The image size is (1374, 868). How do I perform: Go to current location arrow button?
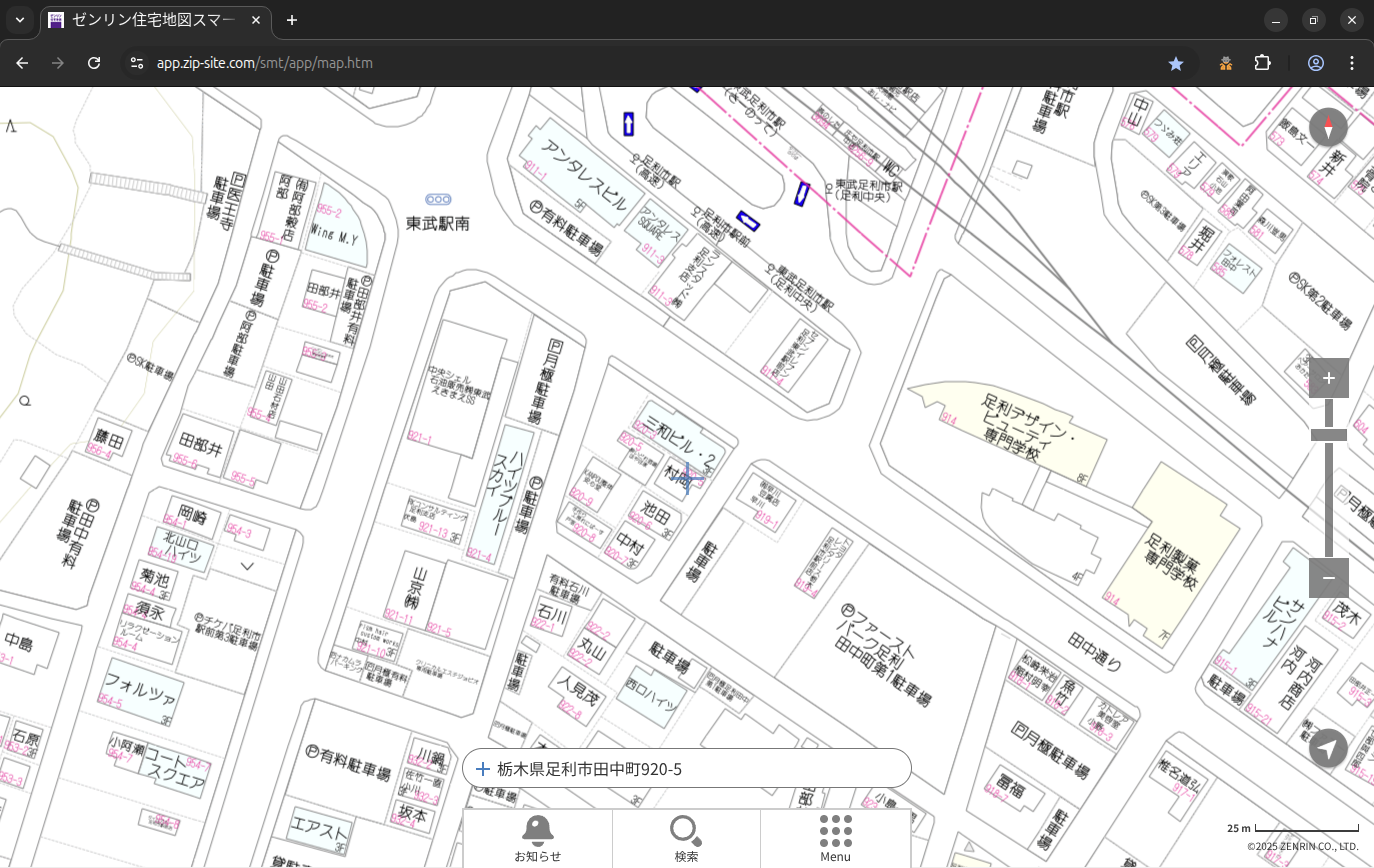pyautogui.click(x=1328, y=748)
